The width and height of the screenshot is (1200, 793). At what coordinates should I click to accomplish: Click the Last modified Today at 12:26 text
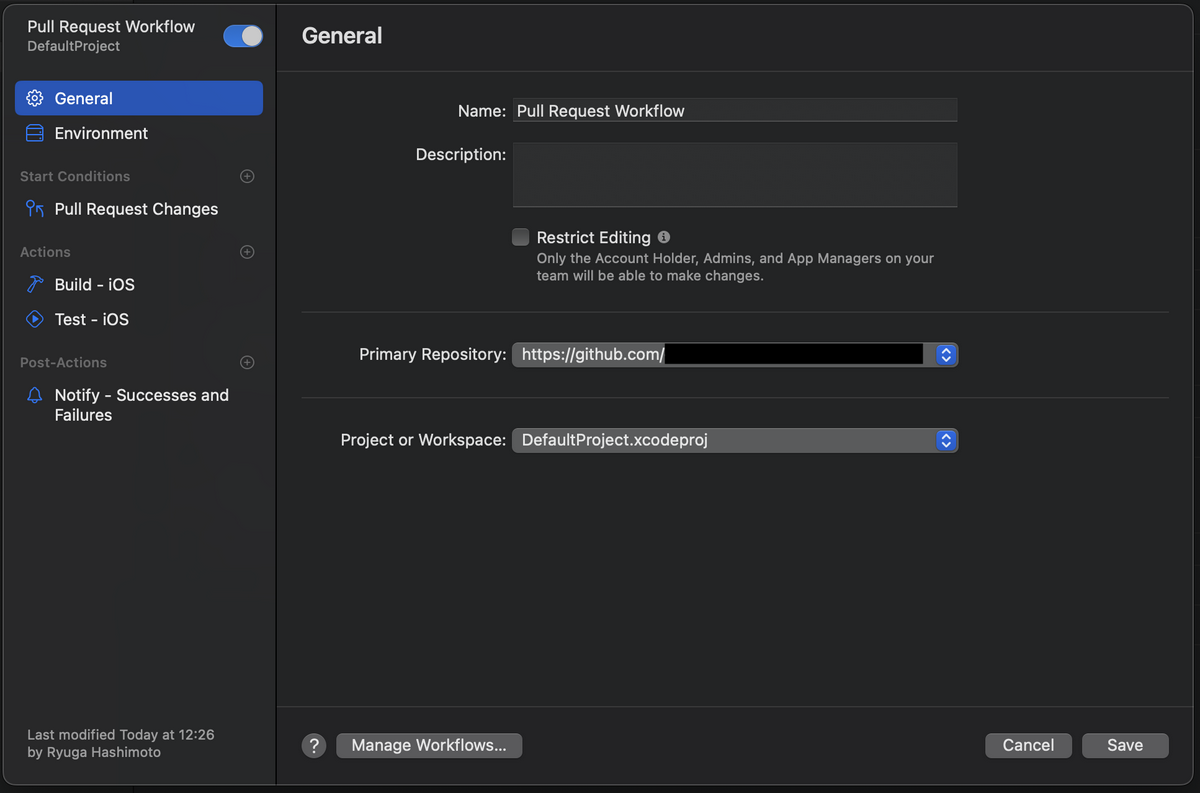click(121, 734)
